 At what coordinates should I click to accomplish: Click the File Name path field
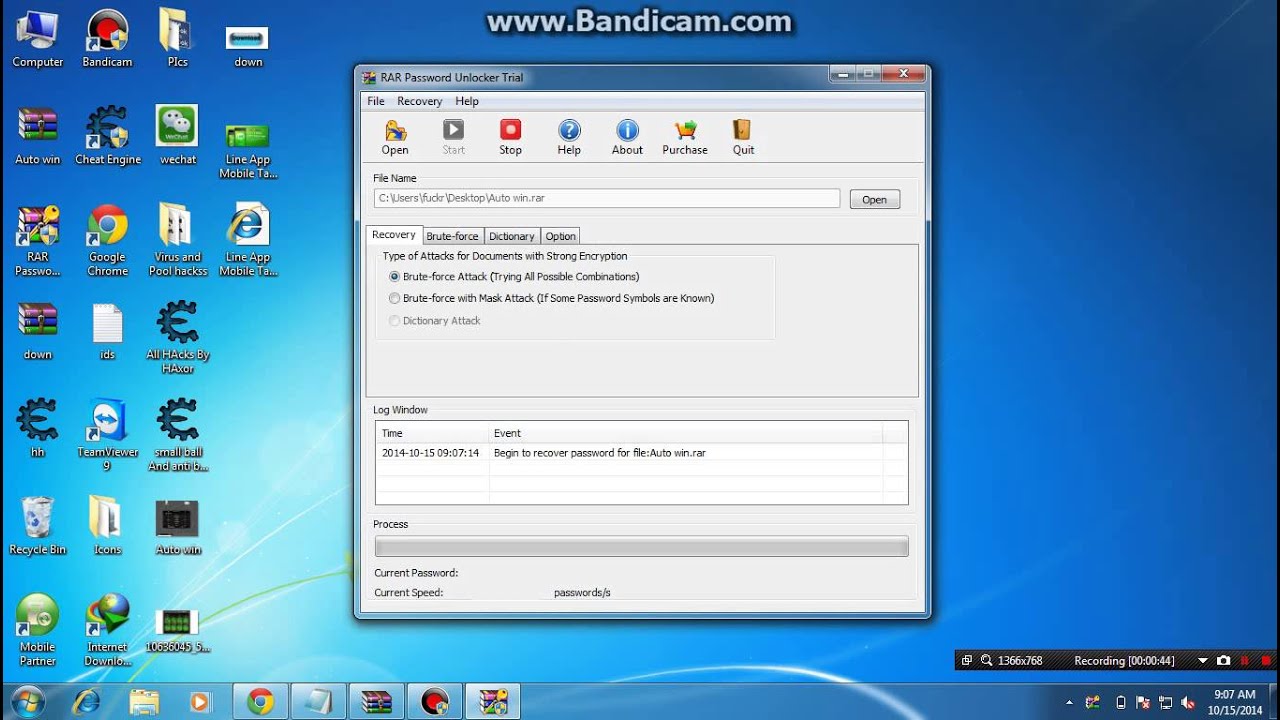[x=607, y=198]
